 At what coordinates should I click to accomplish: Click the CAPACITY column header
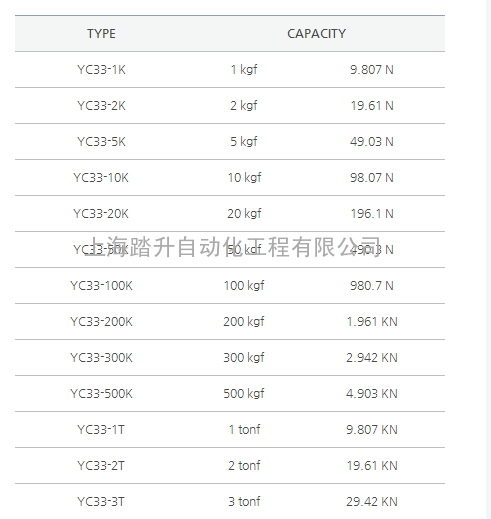pos(316,34)
